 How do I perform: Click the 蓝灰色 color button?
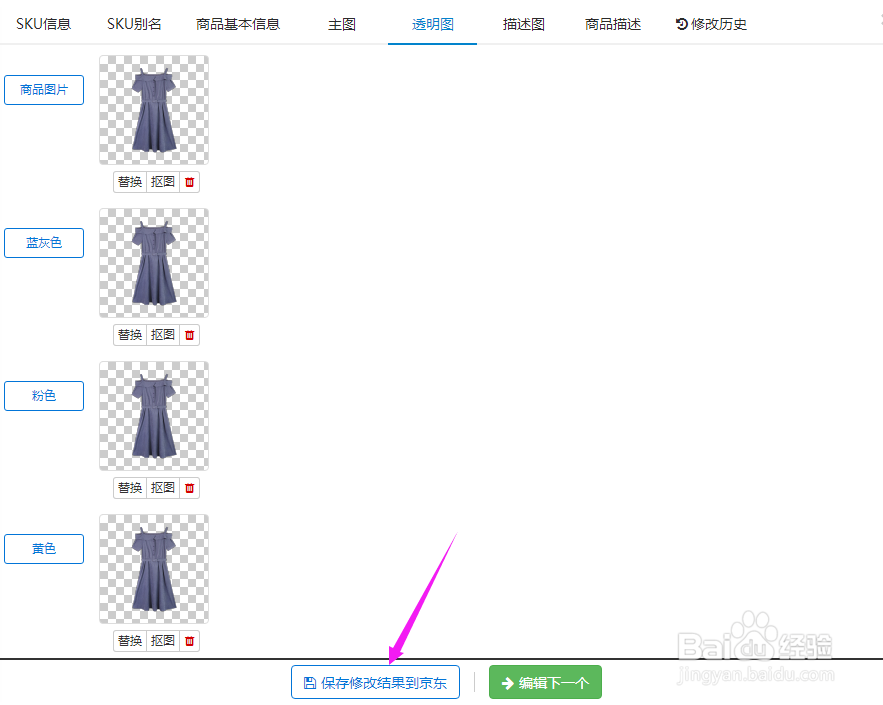click(x=44, y=243)
